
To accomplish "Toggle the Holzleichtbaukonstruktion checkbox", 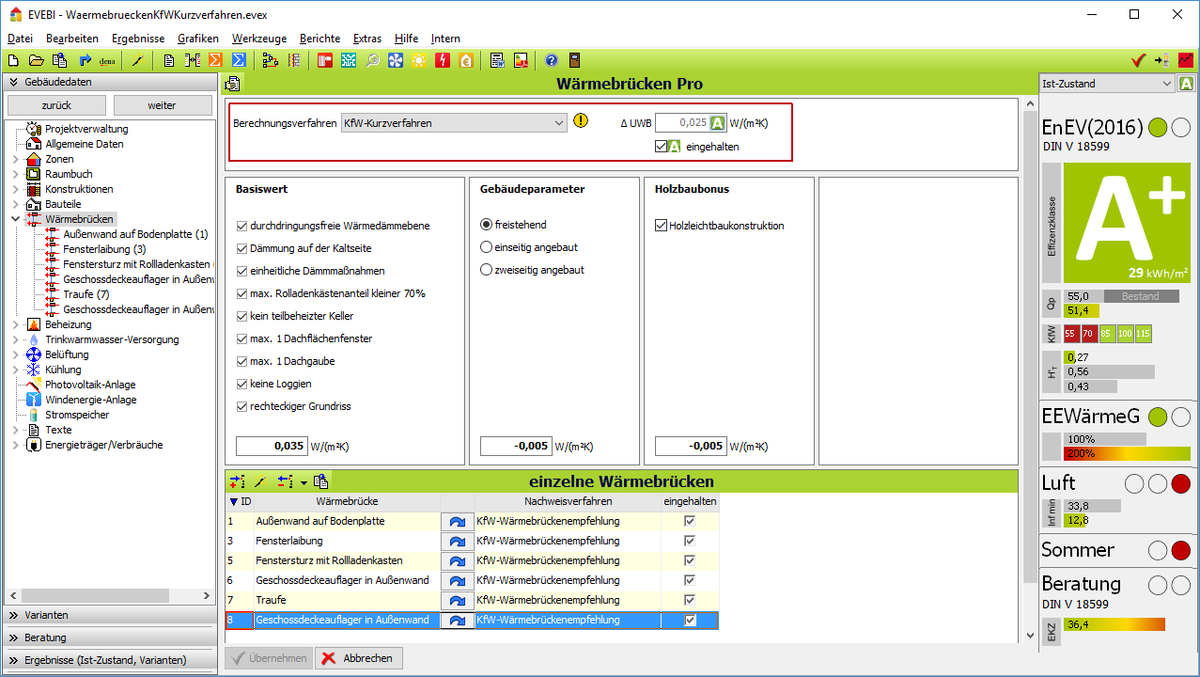I will [661, 226].
